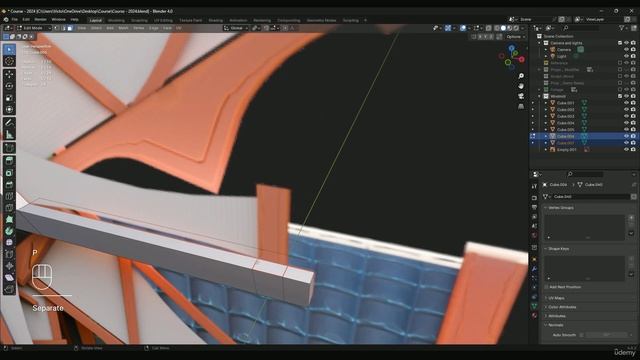
Task: Select the Measure tool
Action: (x=9, y=134)
